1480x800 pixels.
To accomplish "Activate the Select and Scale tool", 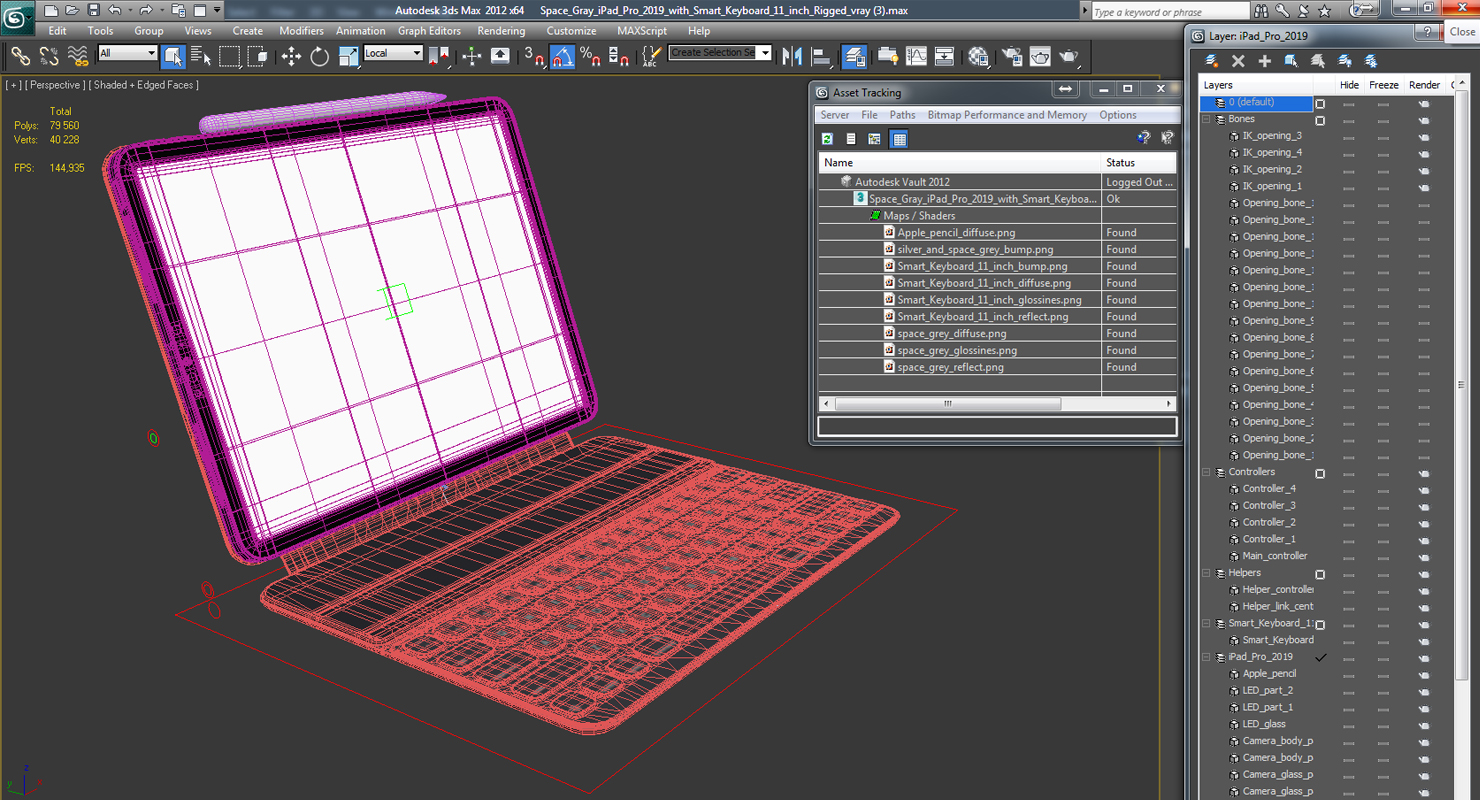I will tap(348, 56).
